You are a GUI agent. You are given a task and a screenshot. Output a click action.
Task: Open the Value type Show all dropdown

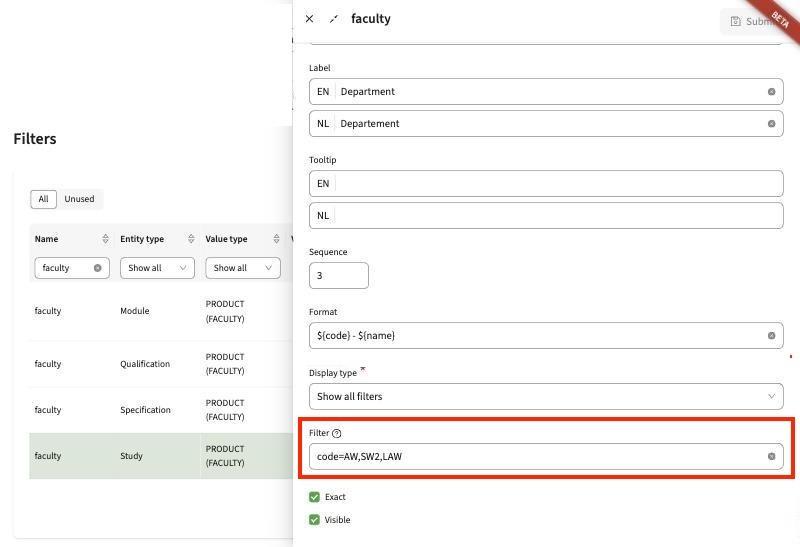243,268
